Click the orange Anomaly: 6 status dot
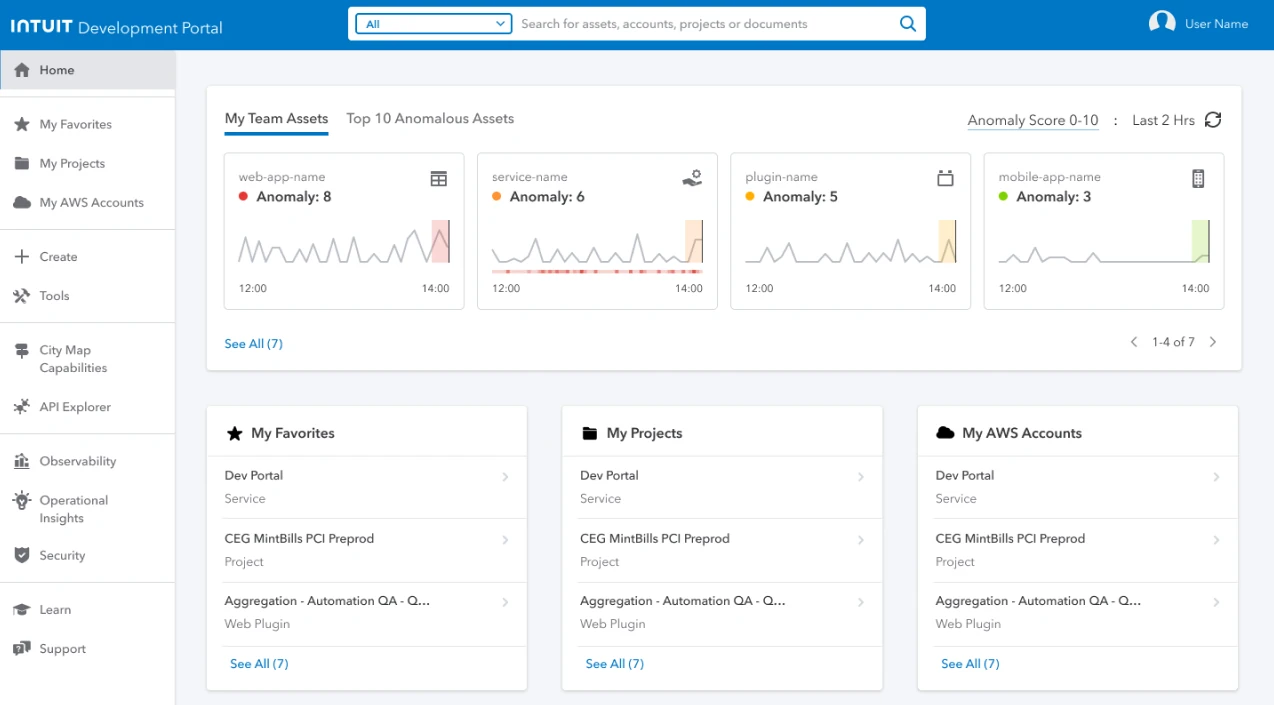The height and width of the screenshot is (705, 1274). click(x=496, y=197)
